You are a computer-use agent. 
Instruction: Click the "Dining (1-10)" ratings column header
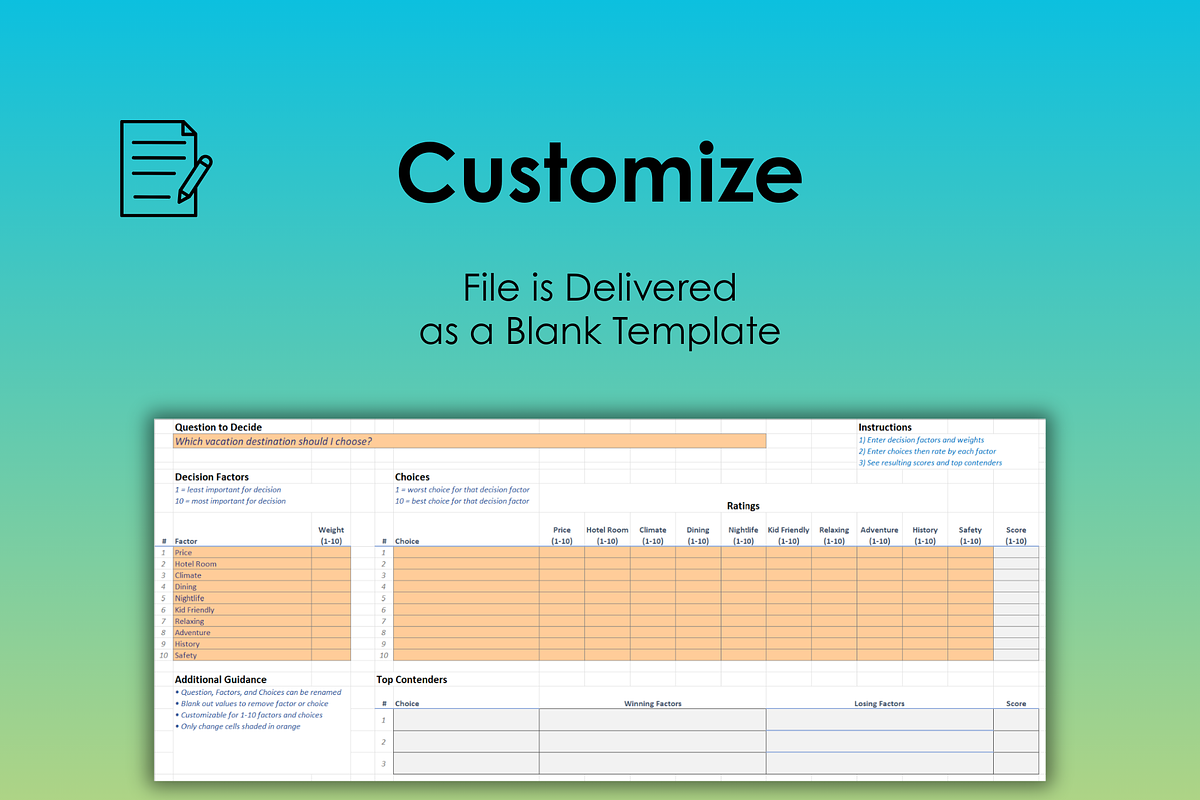(698, 536)
